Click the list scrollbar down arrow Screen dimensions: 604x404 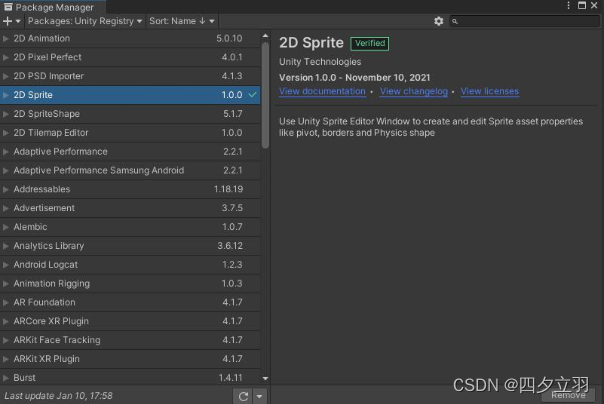coord(265,379)
